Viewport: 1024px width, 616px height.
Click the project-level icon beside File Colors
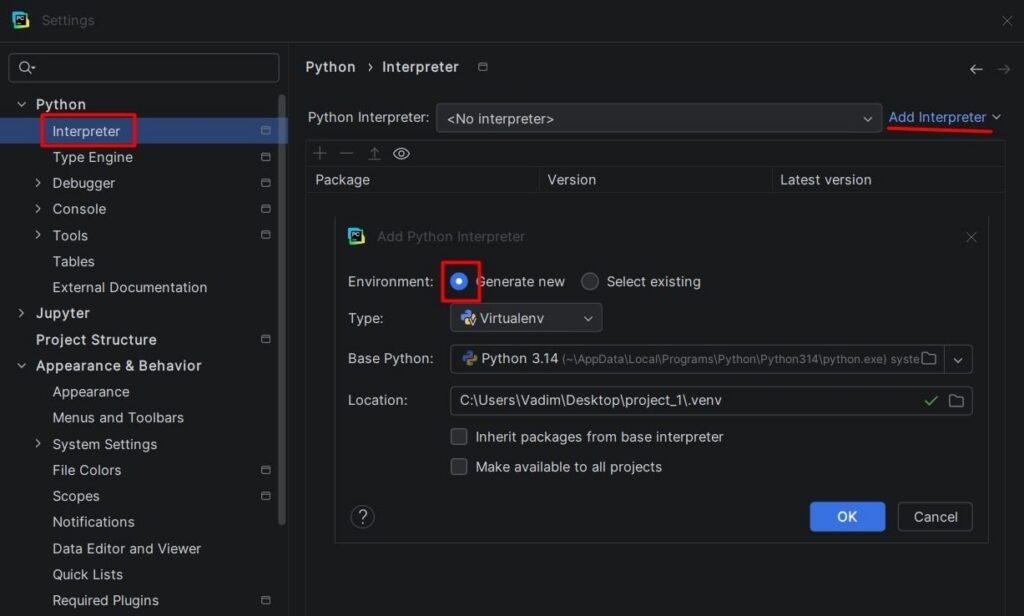pyautogui.click(x=266, y=470)
